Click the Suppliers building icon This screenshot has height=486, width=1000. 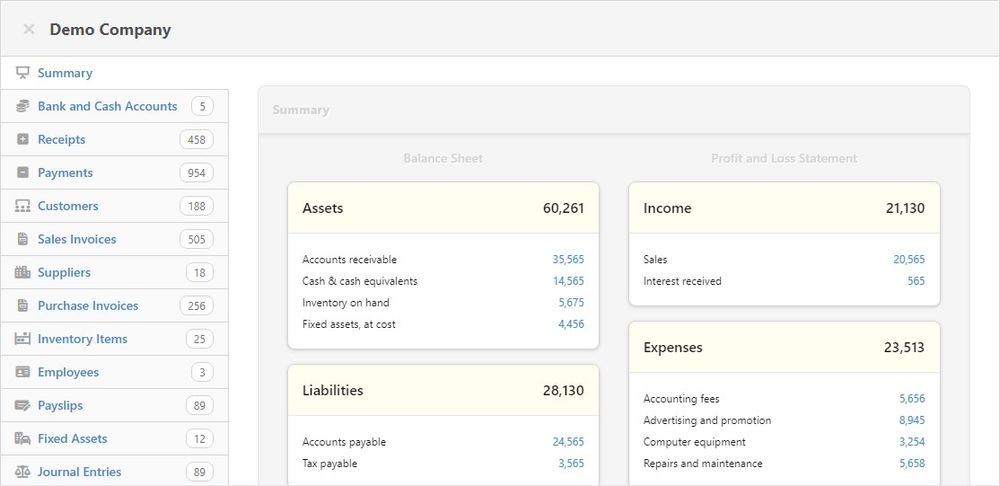click(23, 272)
